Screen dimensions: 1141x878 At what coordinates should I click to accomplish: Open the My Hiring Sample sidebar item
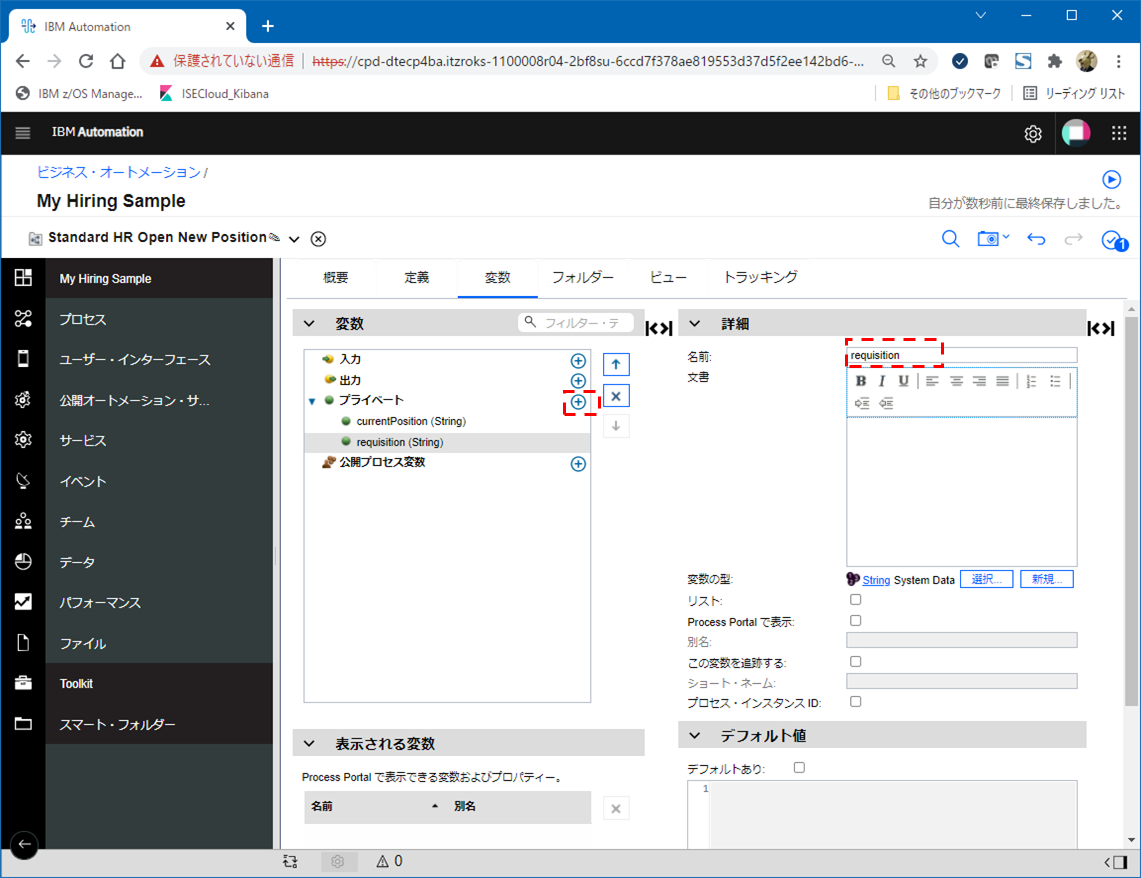(x=159, y=279)
